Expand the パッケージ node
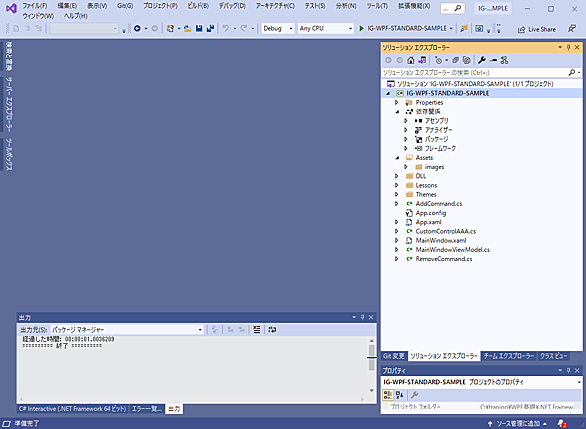The width and height of the screenshot is (586, 429). pos(406,139)
